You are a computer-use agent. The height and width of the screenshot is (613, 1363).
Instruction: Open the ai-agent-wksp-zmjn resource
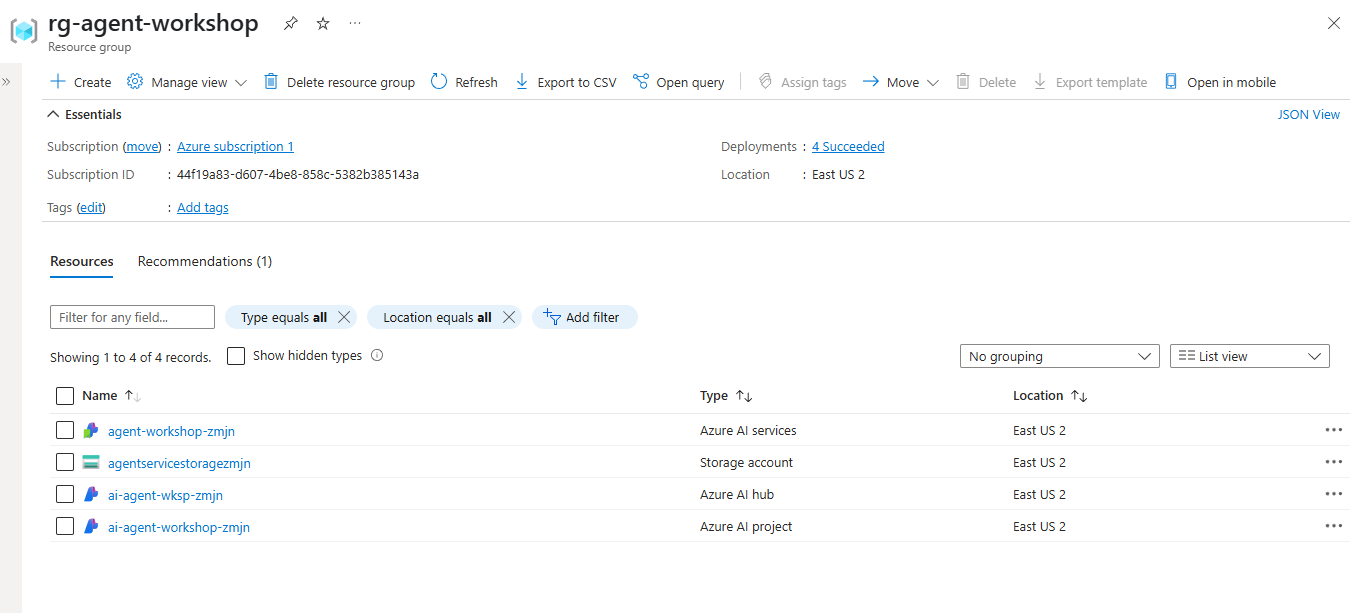click(x=165, y=495)
